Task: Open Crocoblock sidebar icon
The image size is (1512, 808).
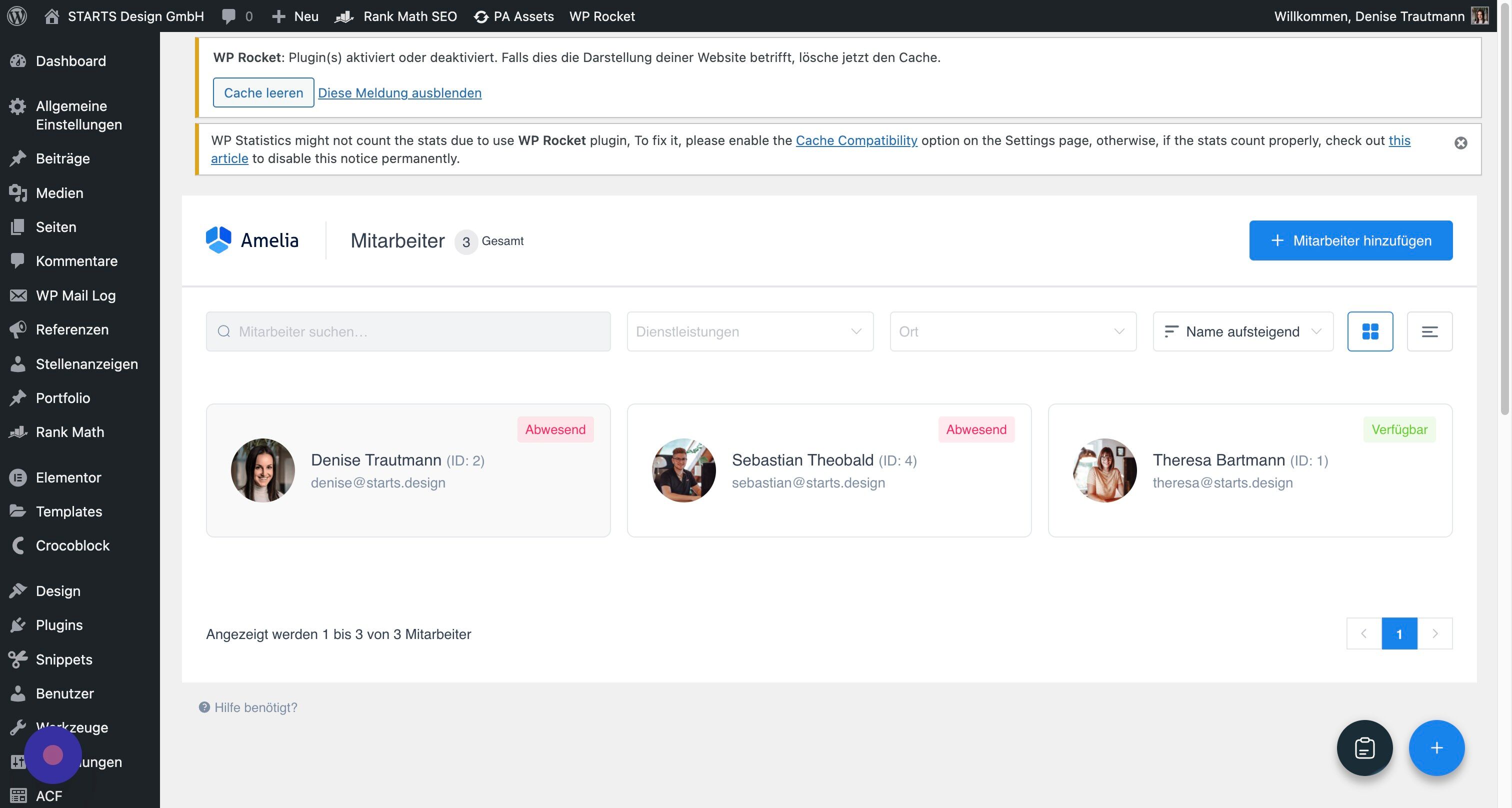Action: coord(18,545)
